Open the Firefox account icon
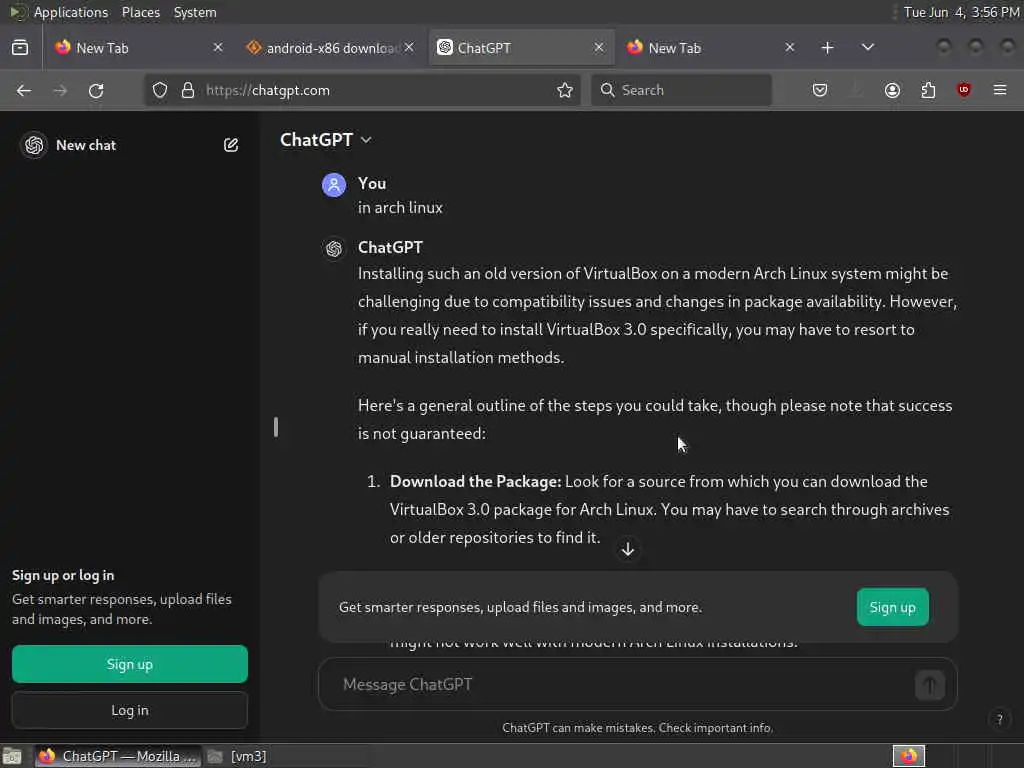Viewport: 1024px width, 768px height. click(x=892, y=90)
